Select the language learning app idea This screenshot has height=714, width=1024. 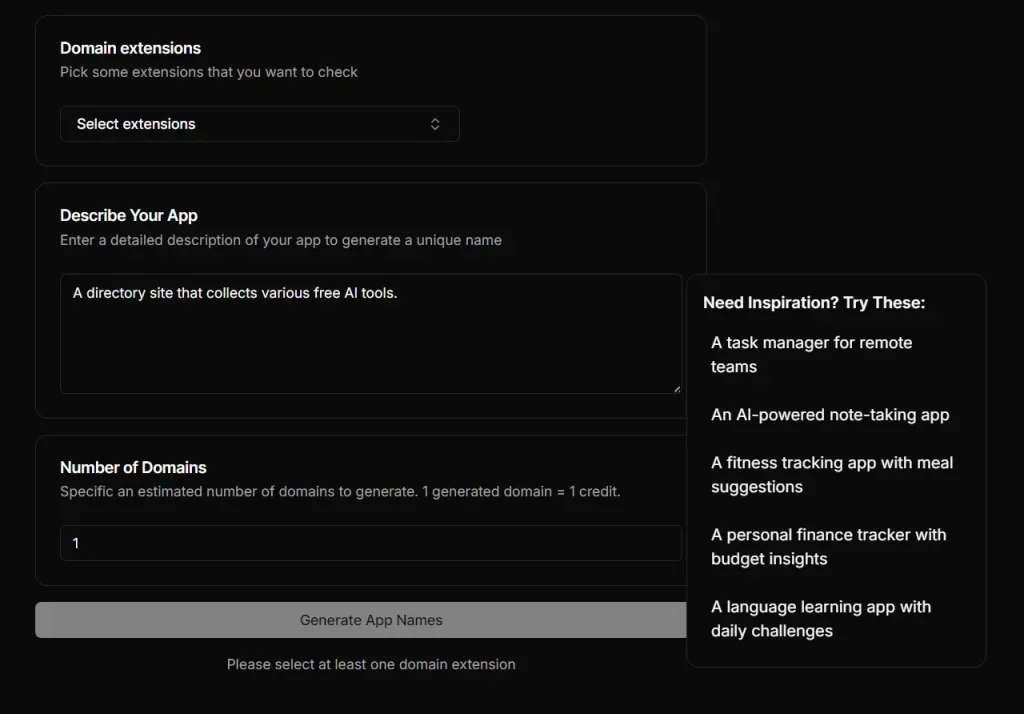click(x=820, y=618)
